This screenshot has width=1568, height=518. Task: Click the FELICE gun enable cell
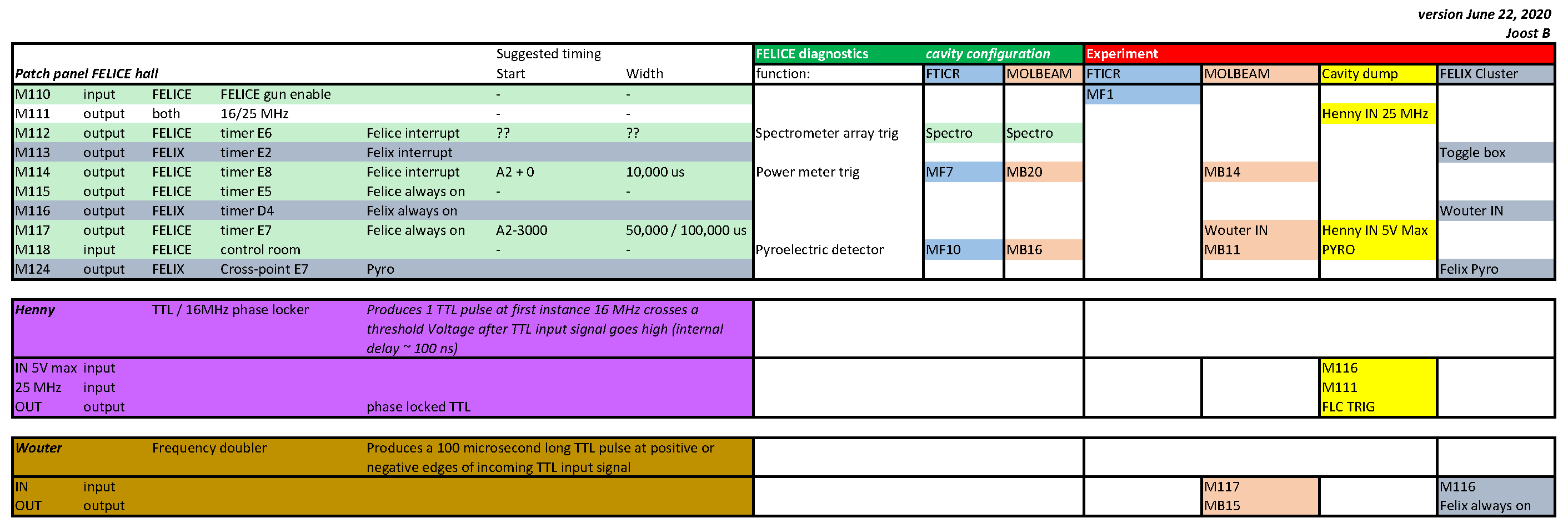tap(275, 94)
